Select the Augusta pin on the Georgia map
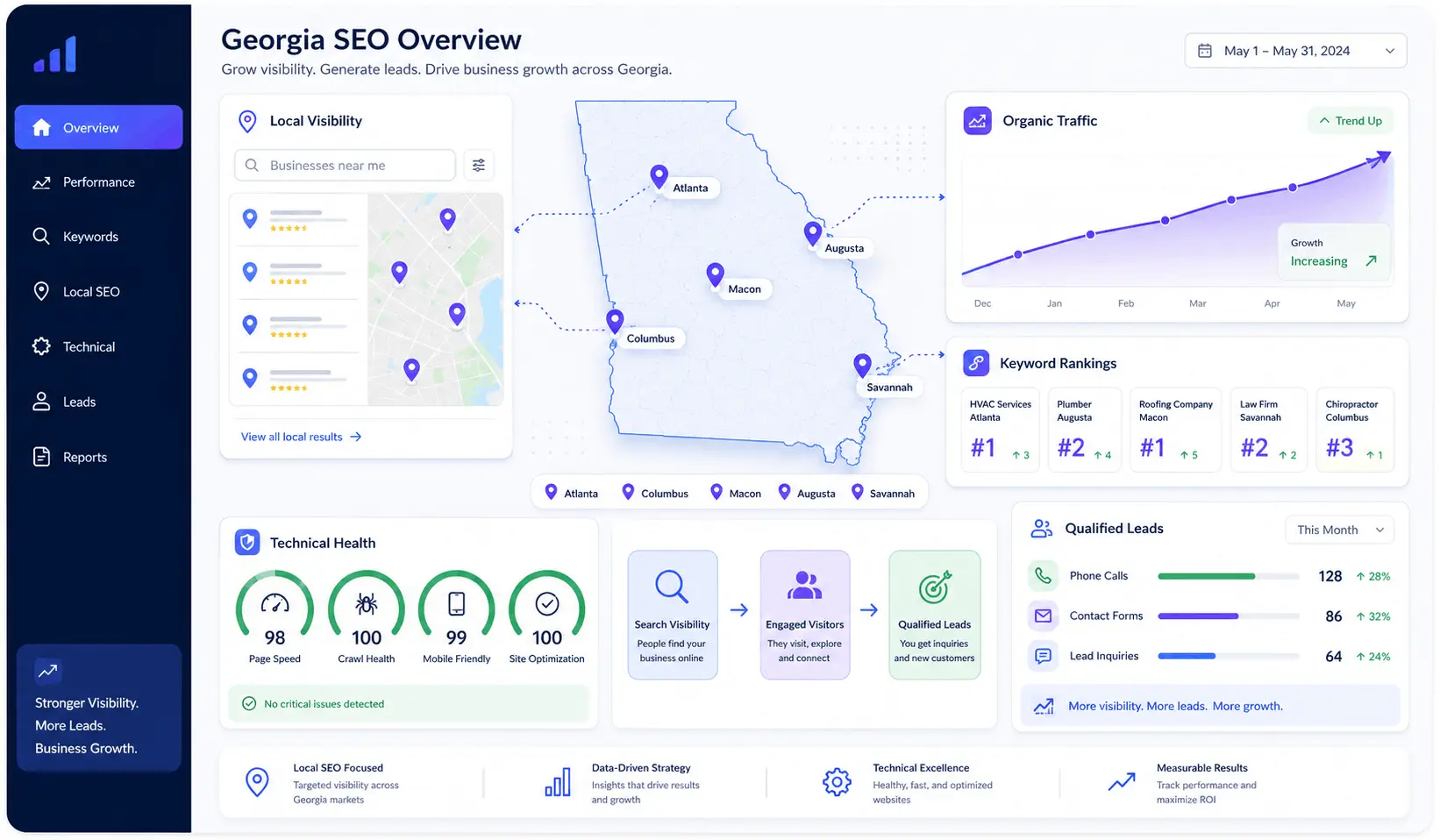Image resolution: width=1440 pixels, height=840 pixels. click(813, 234)
